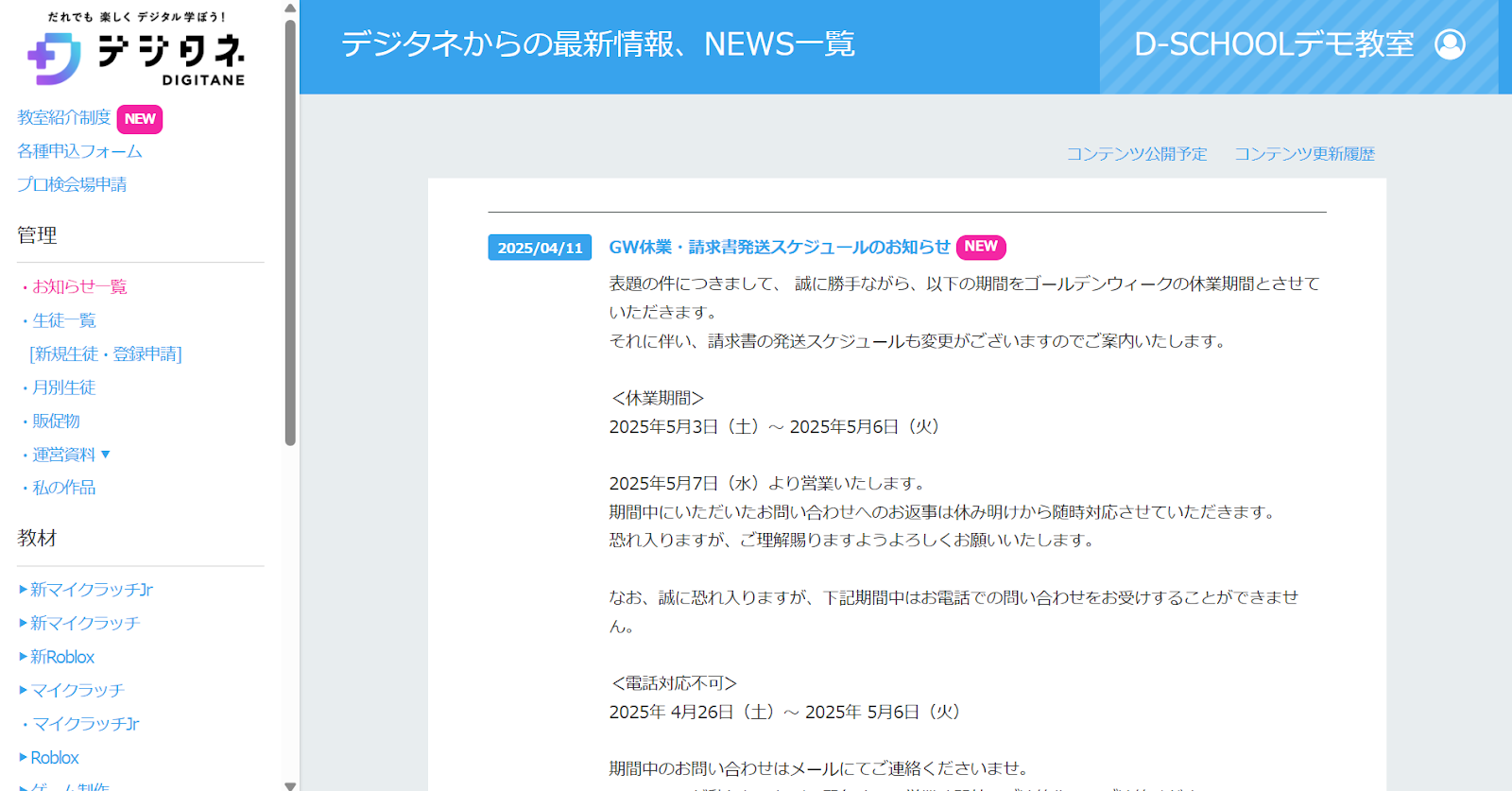Screen dimensions: 1512x791
Task: Open the コンテンツ更新履歴 link
Action: pyautogui.click(x=1304, y=154)
